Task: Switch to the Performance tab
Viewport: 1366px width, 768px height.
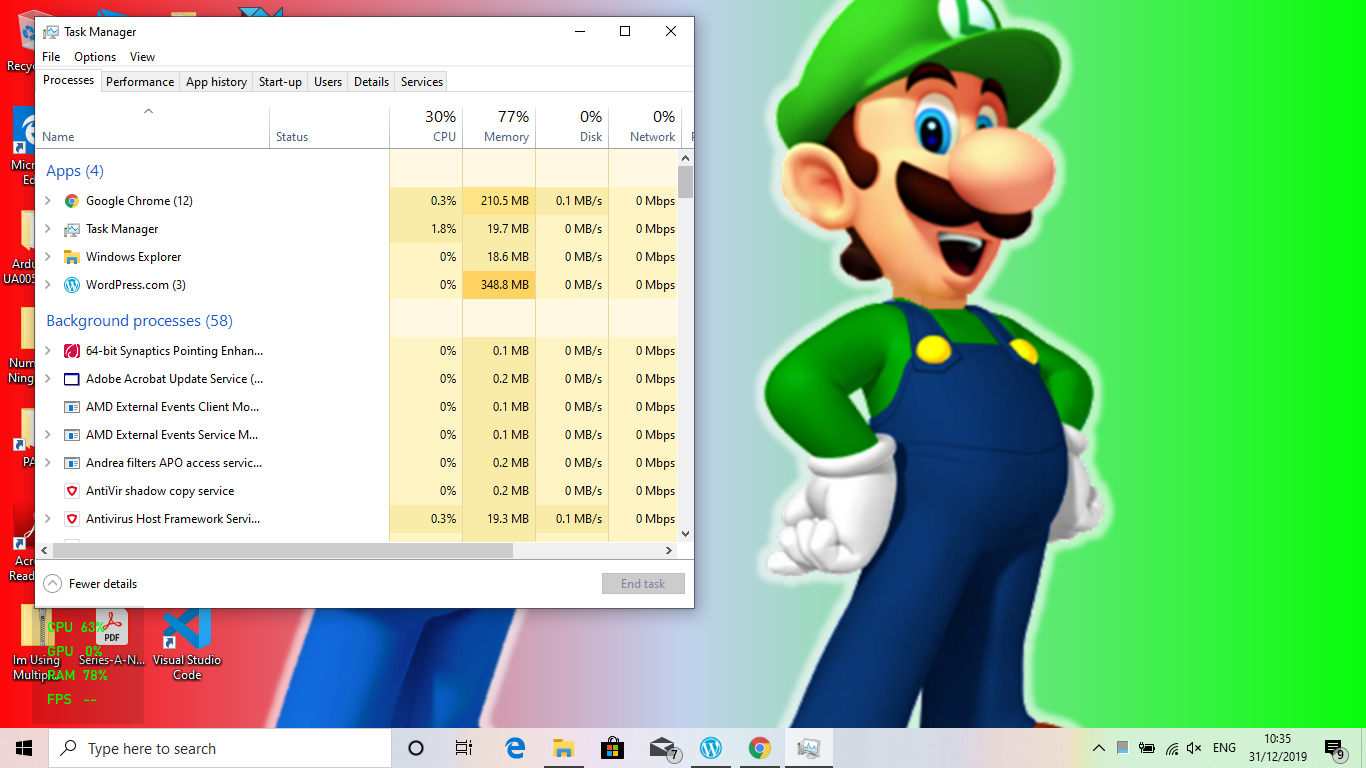Action: coord(140,82)
